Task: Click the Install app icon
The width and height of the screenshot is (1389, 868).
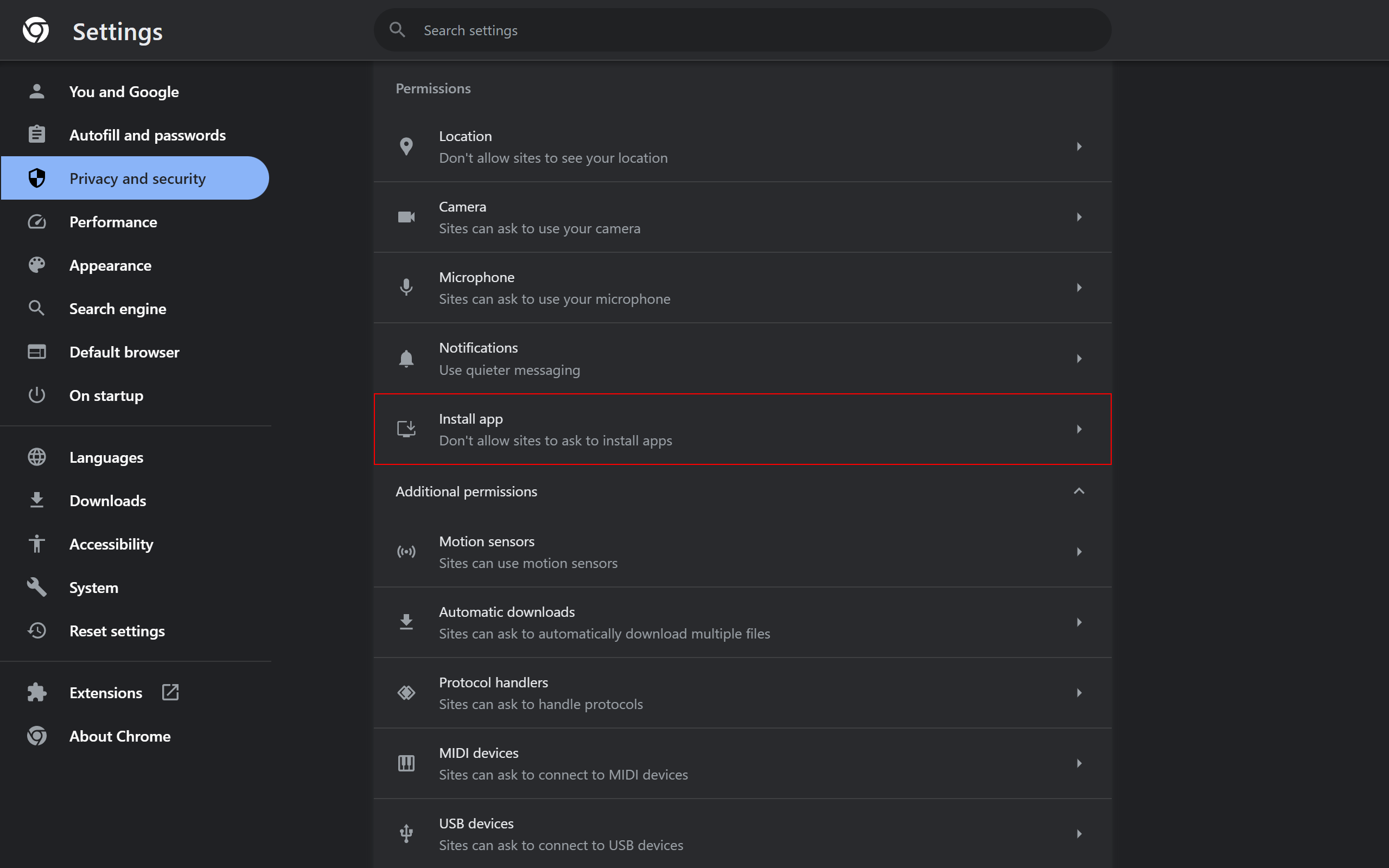Action: pyautogui.click(x=406, y=430)
